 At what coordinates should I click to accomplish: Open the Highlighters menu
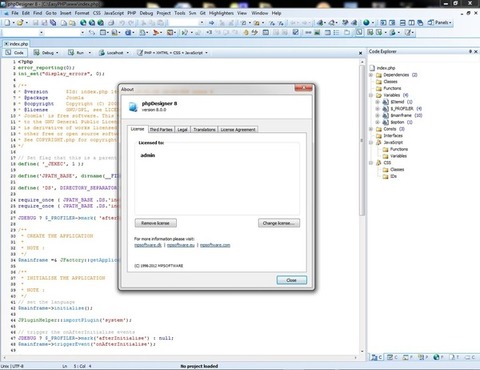coord(221,13)
